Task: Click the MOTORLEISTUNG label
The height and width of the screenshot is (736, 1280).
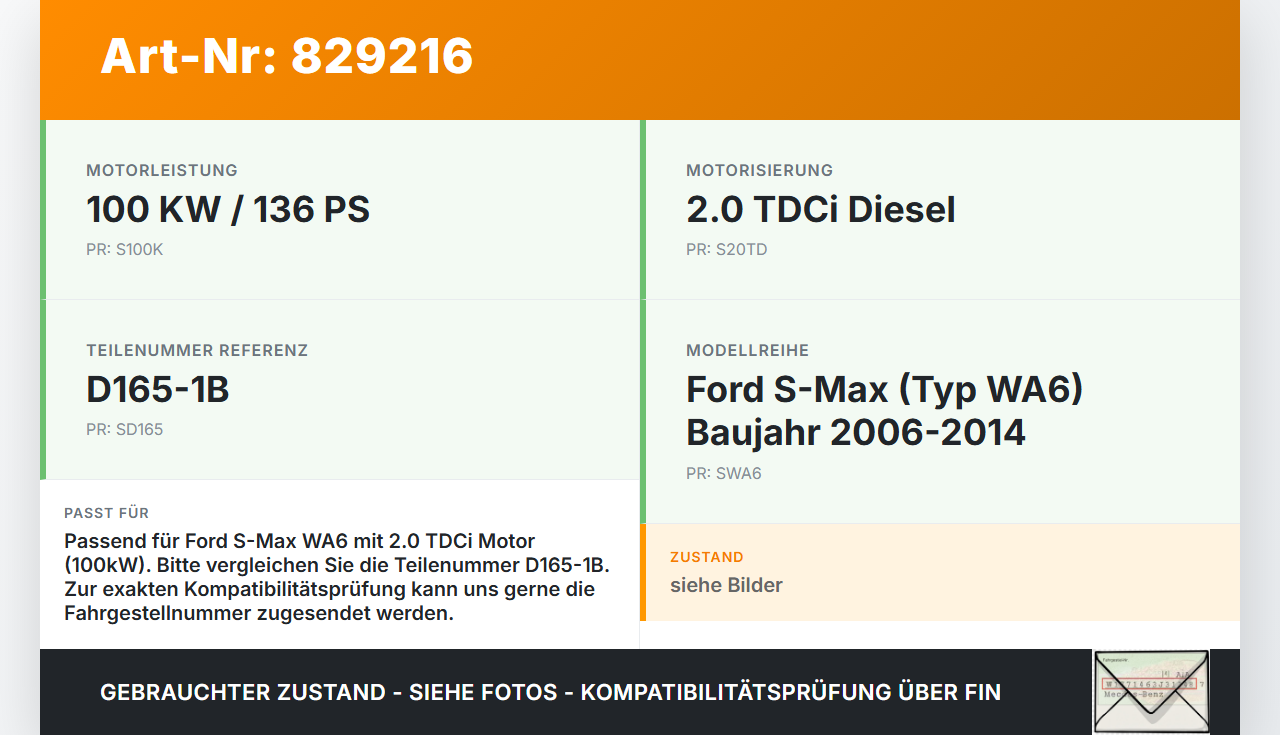Action: tap(162, 170)
